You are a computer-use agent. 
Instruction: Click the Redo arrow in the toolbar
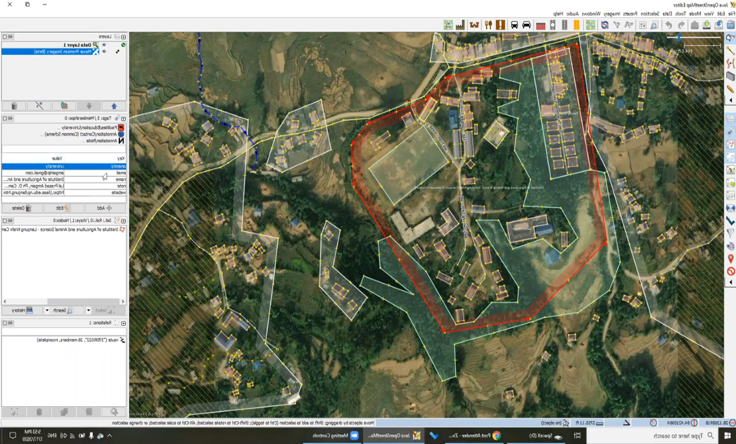click(669, 25)
